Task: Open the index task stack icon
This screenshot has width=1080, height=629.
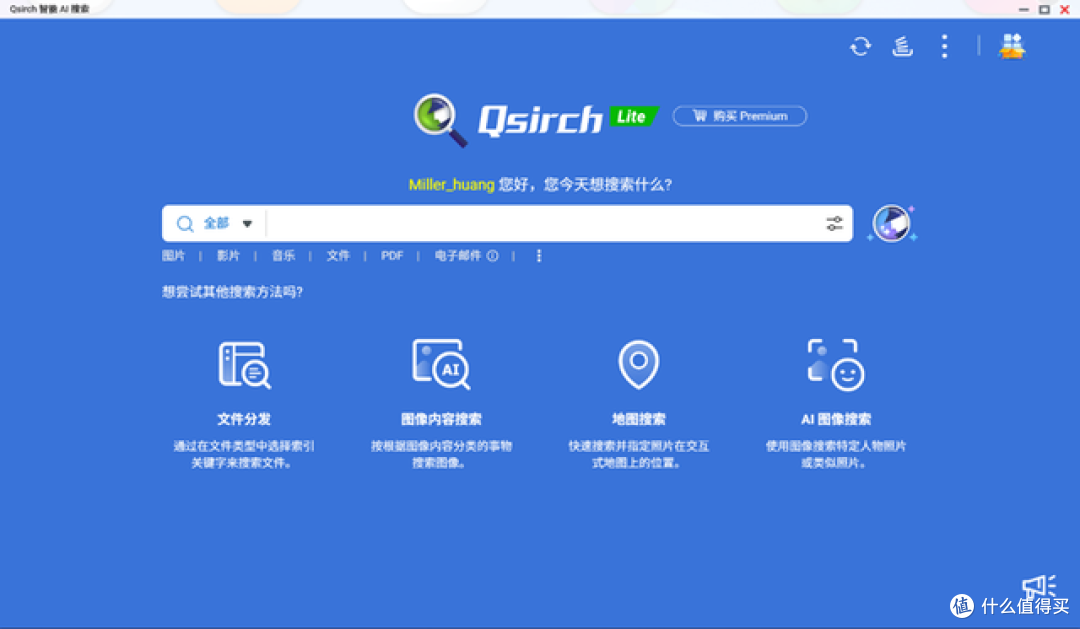Action: [902, 46]
